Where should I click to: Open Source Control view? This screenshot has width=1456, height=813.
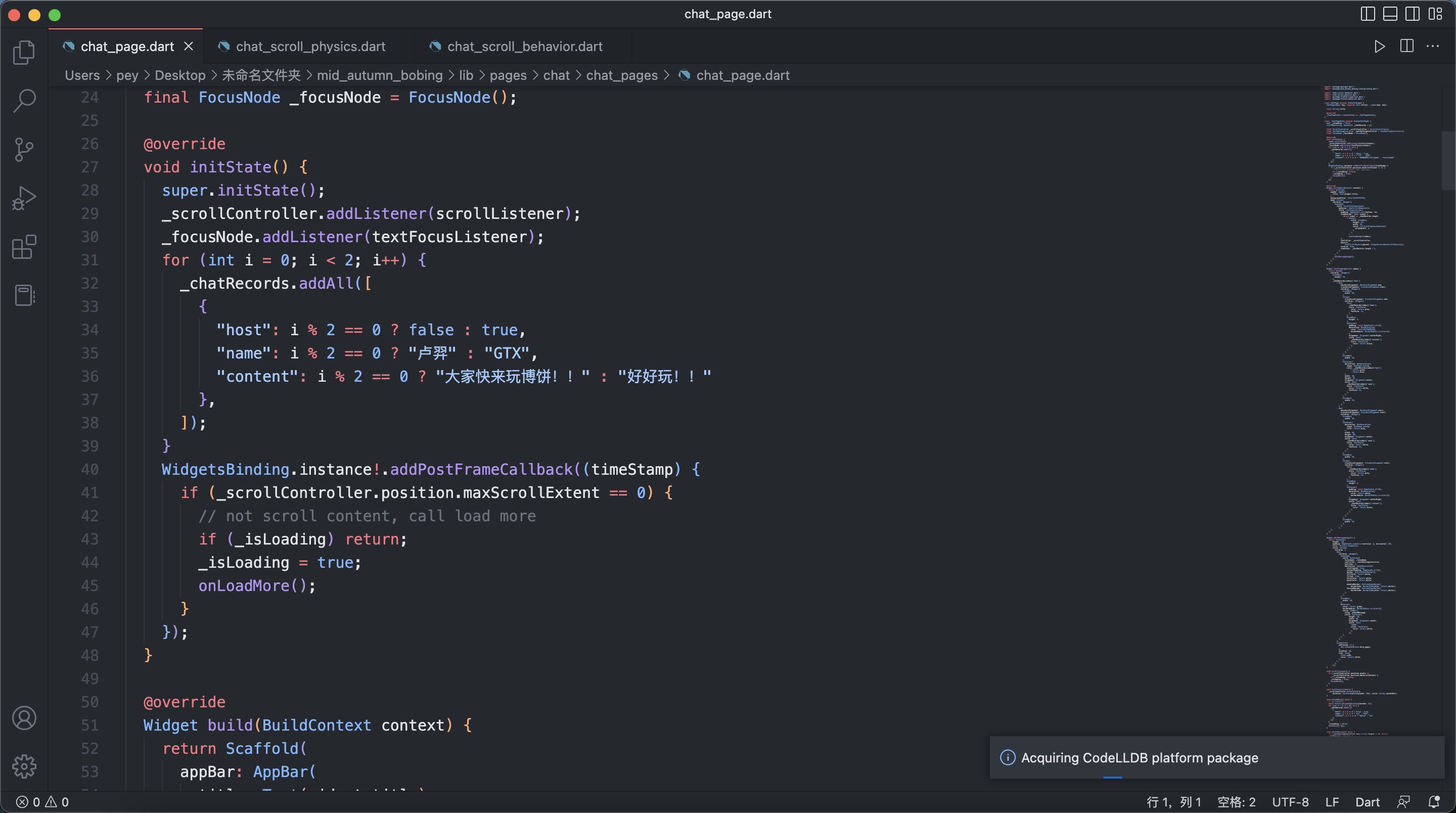tap(24, 149)
